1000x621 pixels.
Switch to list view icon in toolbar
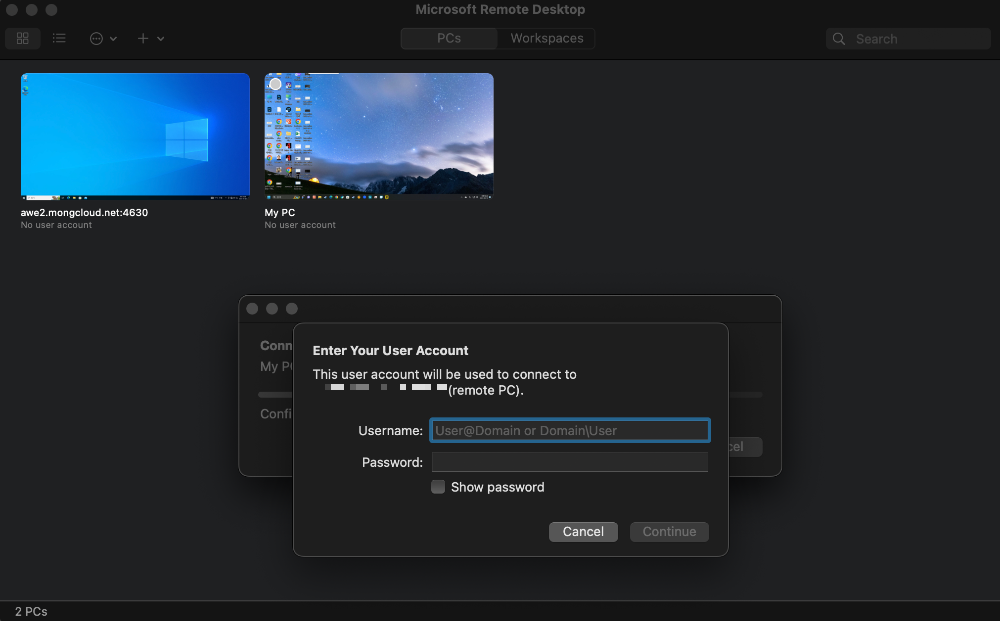click(x=59, y=38)
